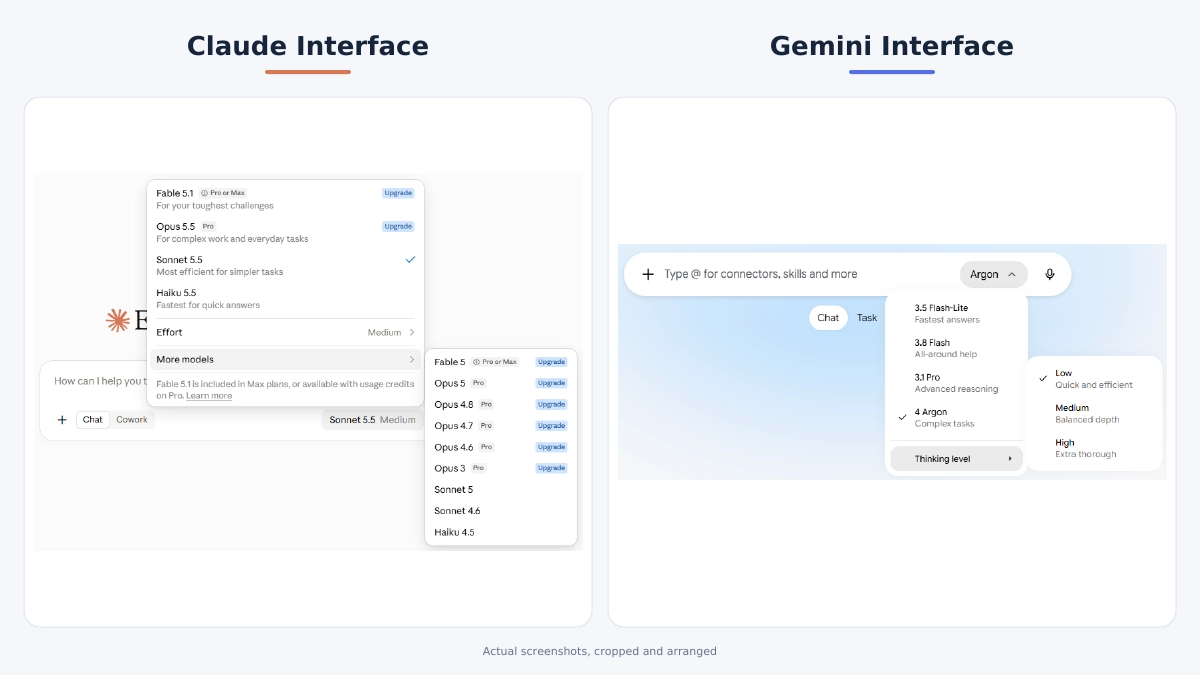Click Upgrade button next to Fable 5.1

[x=398, y=193]
